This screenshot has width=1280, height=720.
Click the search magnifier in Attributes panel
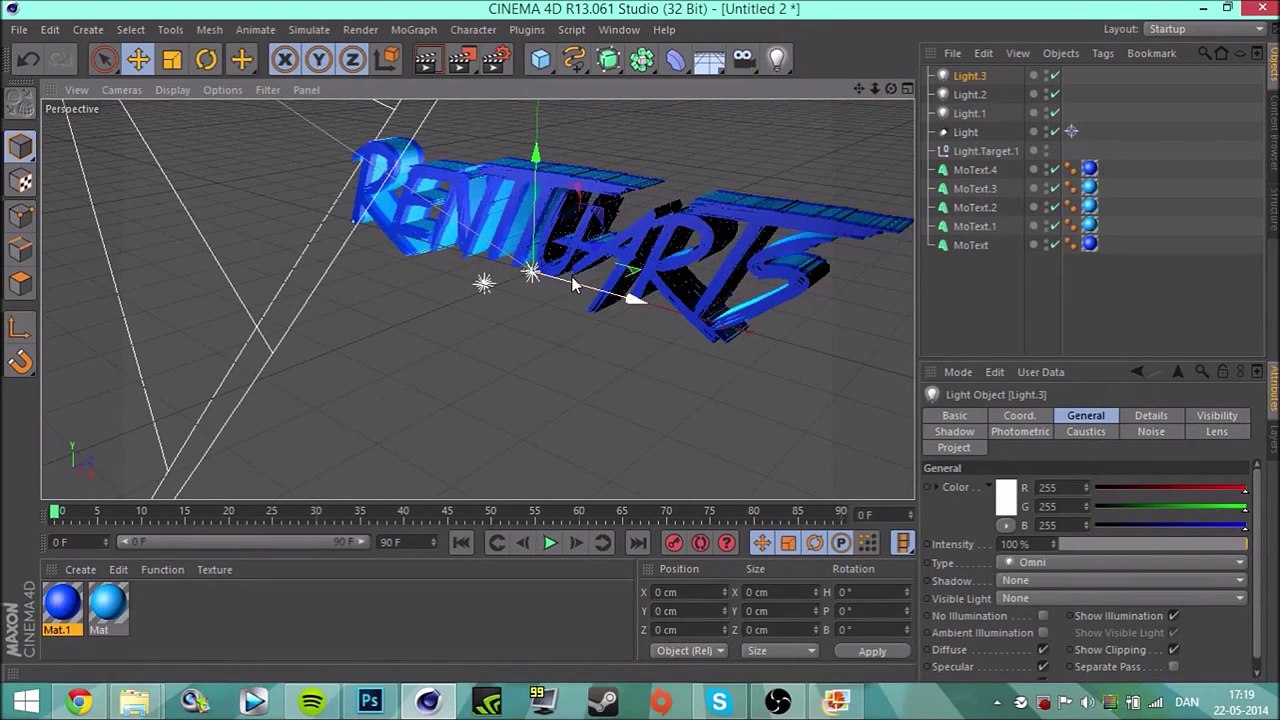tap(1202, 372)
